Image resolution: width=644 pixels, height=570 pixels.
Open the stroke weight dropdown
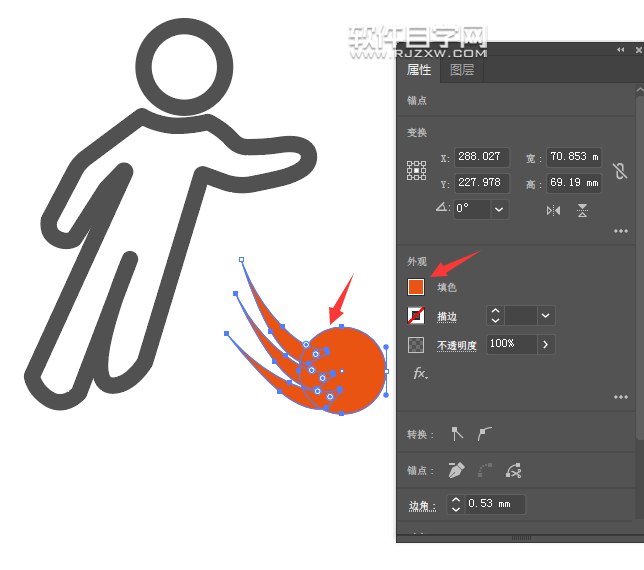coord(546,315)
